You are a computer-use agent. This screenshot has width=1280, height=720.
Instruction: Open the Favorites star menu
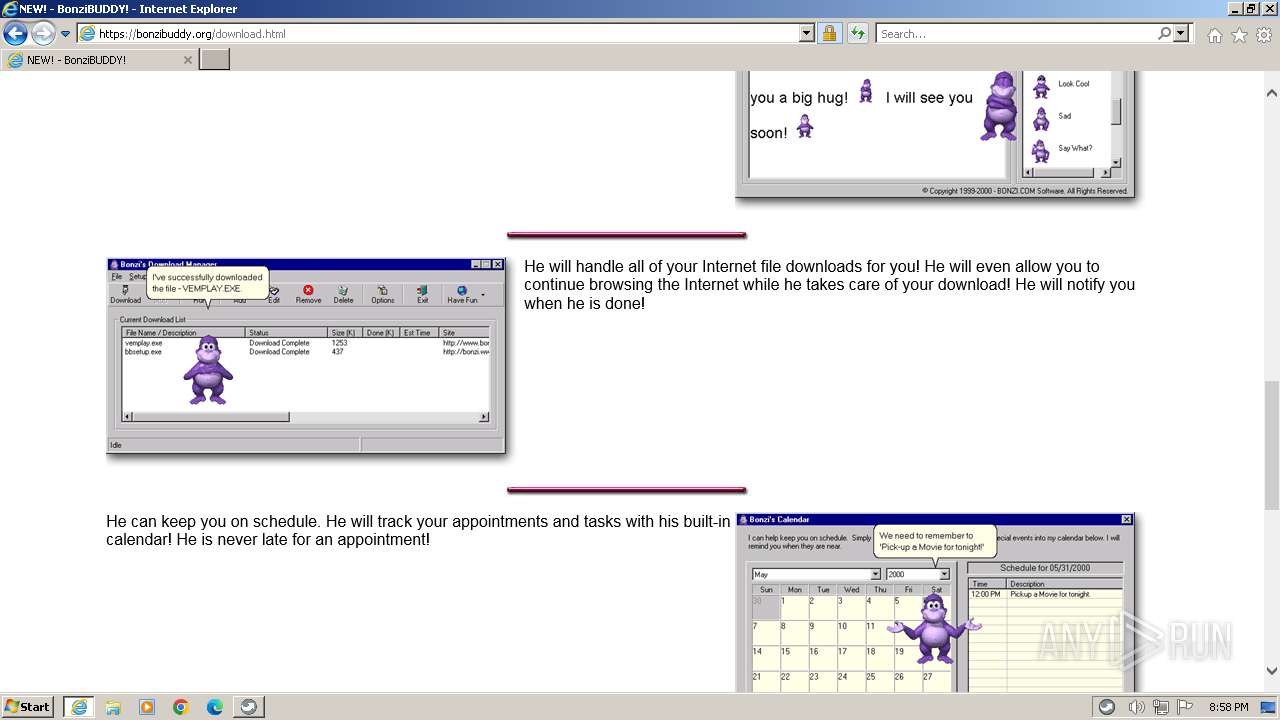1239,35
